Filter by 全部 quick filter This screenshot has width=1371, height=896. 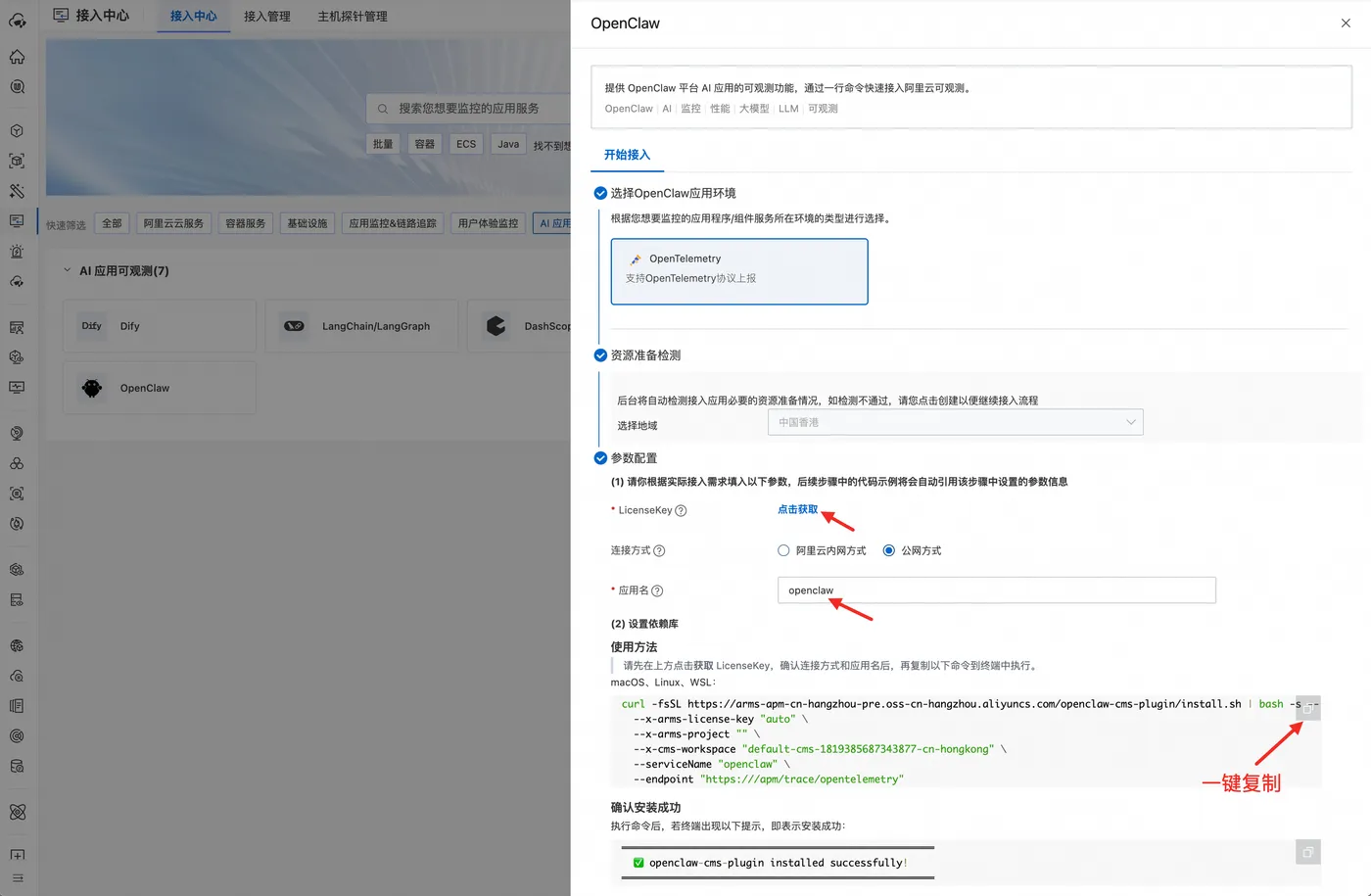113,223
